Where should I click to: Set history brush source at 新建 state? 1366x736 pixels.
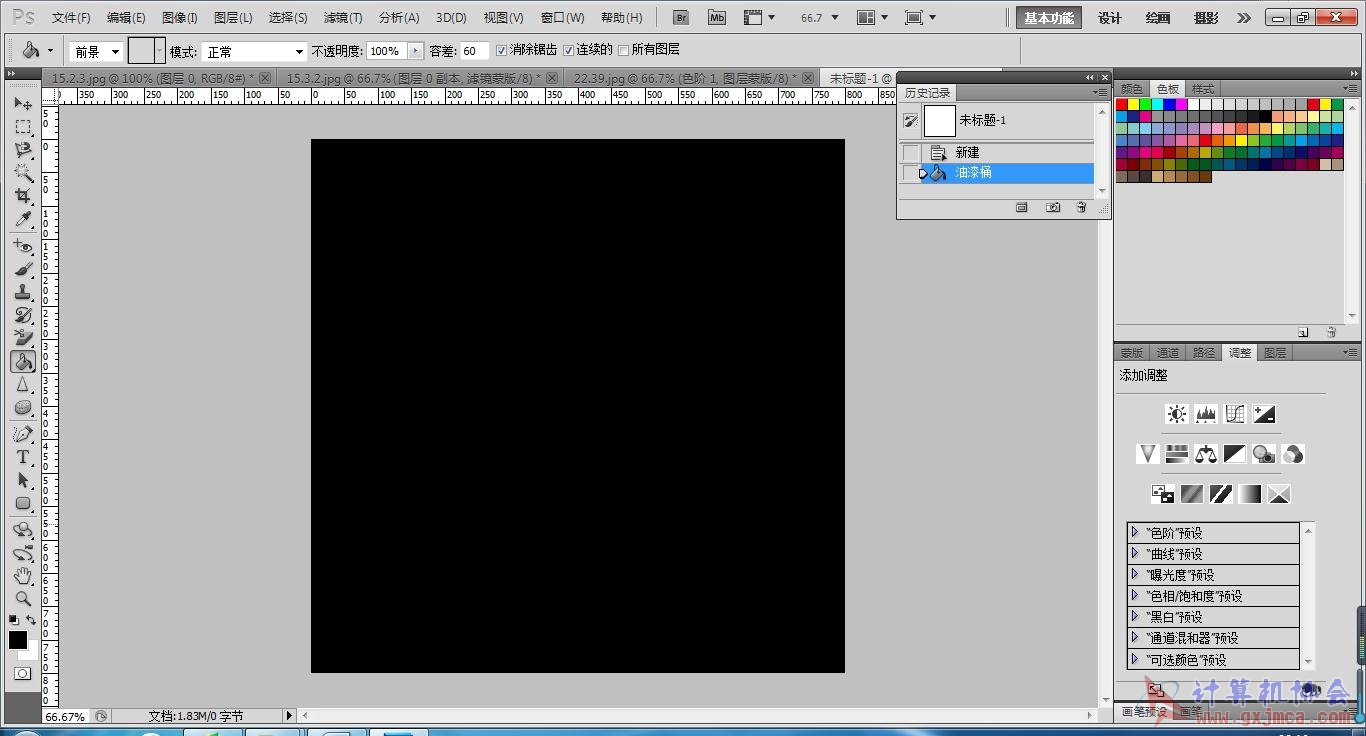pos(910,153)
